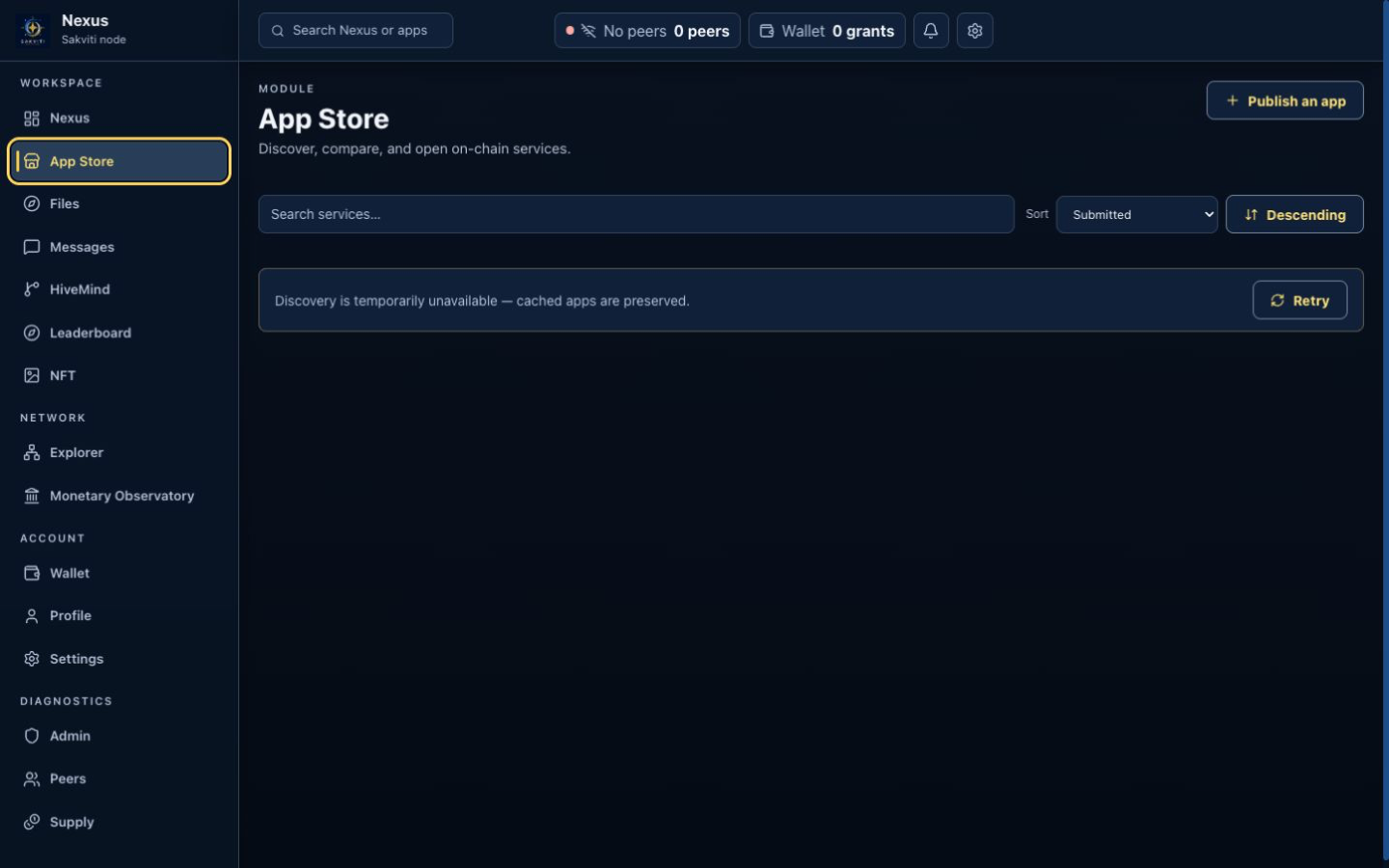Open the Explorer label under Network

[76, 452]
